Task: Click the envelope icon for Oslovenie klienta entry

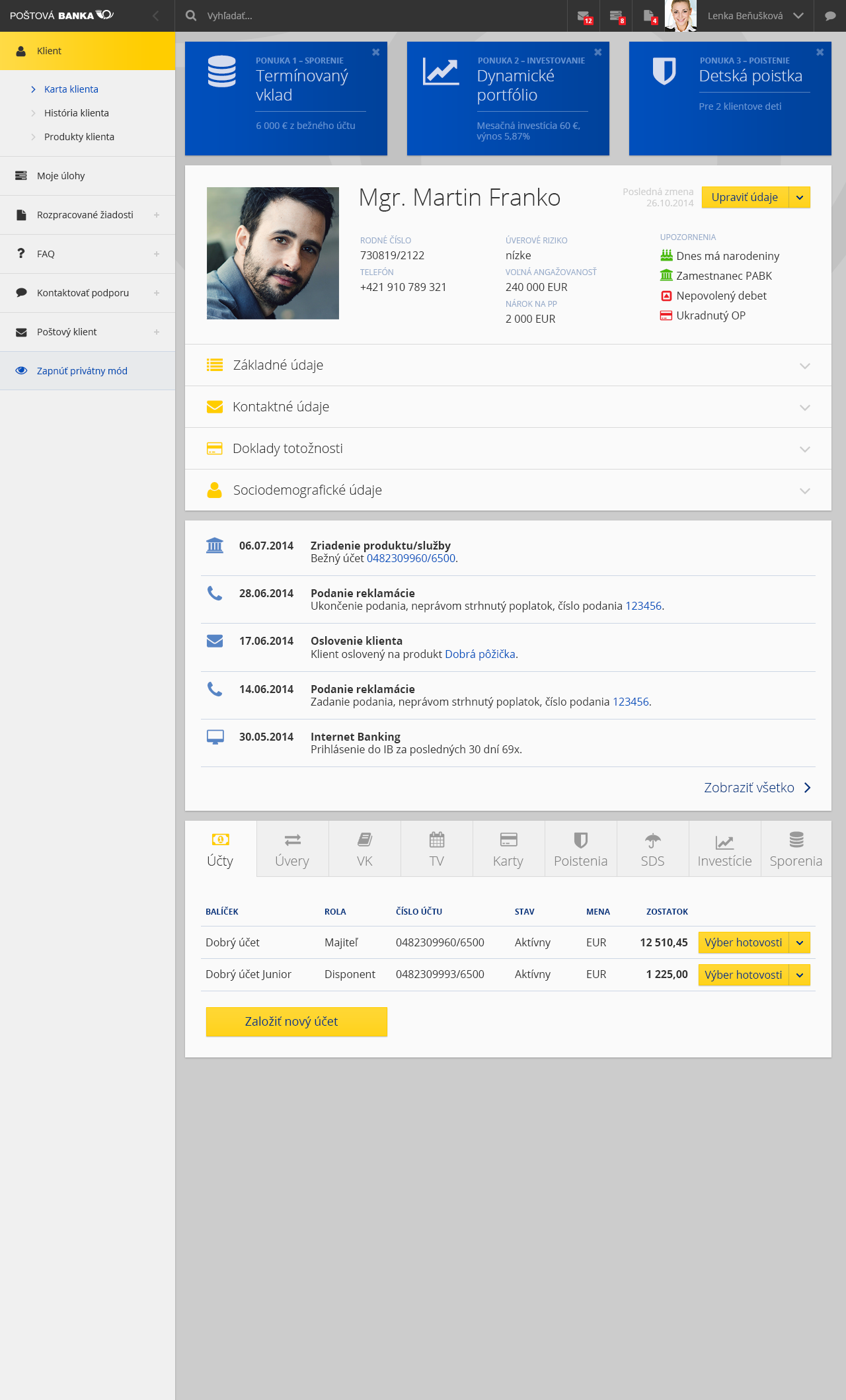Action: tap(215, 641)
